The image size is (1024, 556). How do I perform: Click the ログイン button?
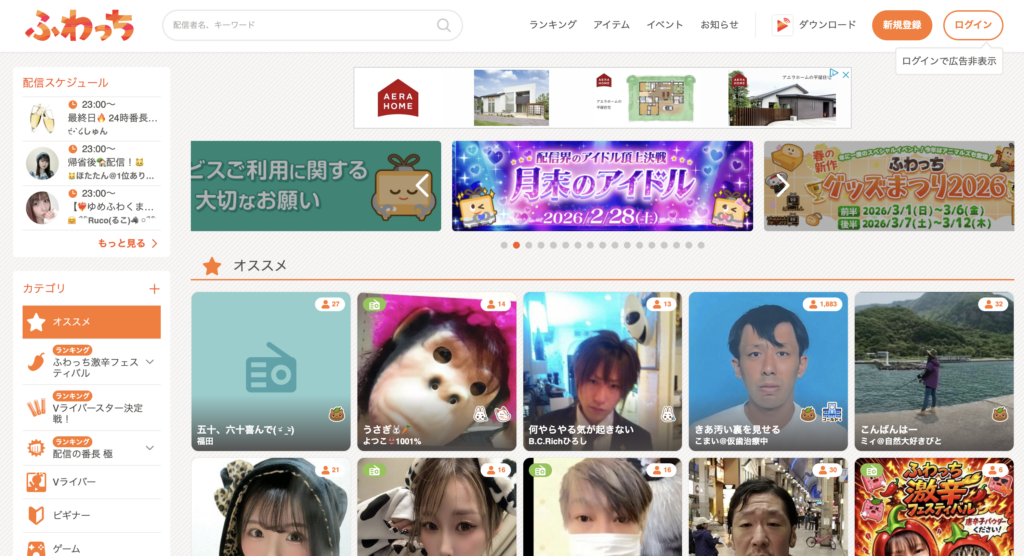tap(973, 25)
